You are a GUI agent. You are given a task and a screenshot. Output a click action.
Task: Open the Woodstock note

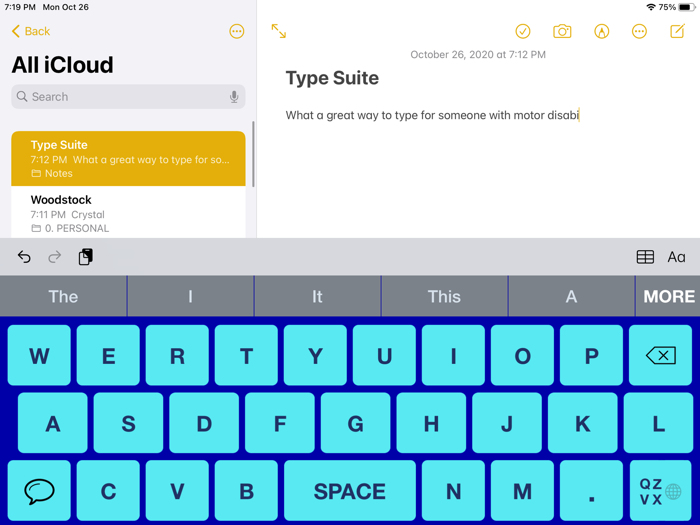pos(128,212)
